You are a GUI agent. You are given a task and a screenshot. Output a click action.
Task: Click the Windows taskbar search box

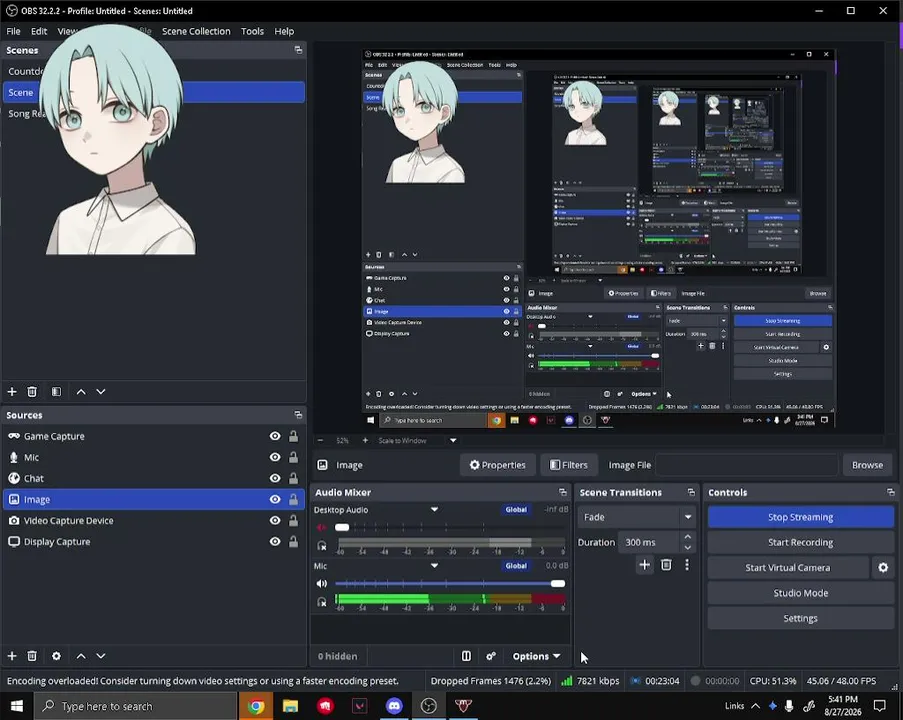point(135,706)
